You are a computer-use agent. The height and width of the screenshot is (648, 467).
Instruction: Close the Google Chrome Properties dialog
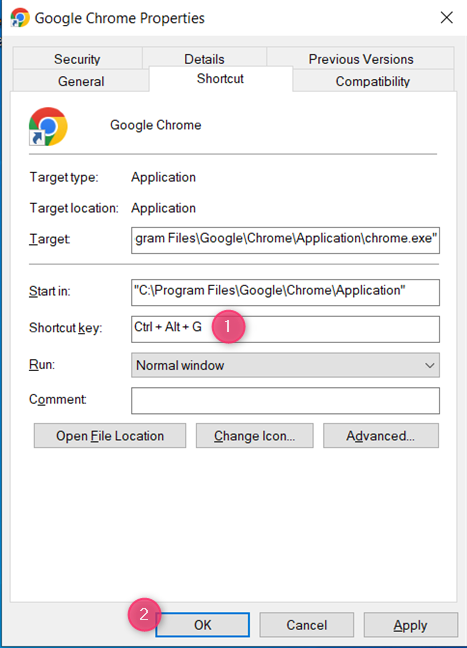[447, 18]
